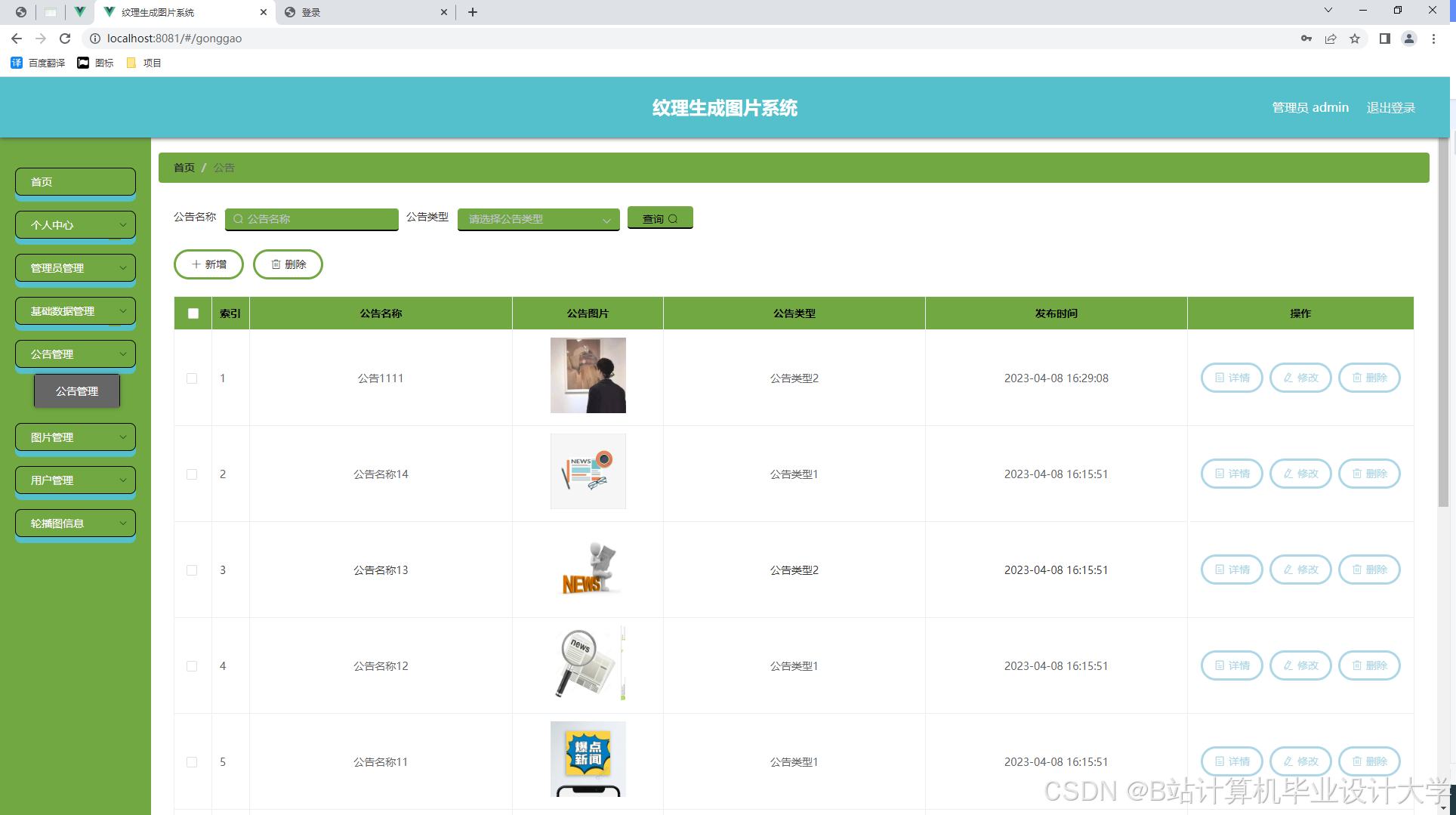Collapse the 公告管理 sidebar menu
The image size is (1456, 815).
76,354
